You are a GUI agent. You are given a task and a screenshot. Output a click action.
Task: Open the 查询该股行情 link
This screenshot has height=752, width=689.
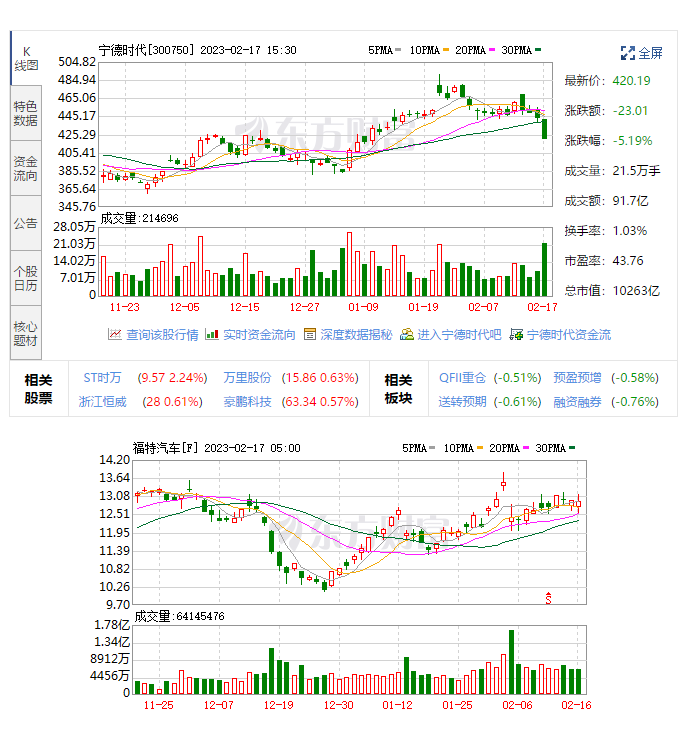[x=162, y=335]
